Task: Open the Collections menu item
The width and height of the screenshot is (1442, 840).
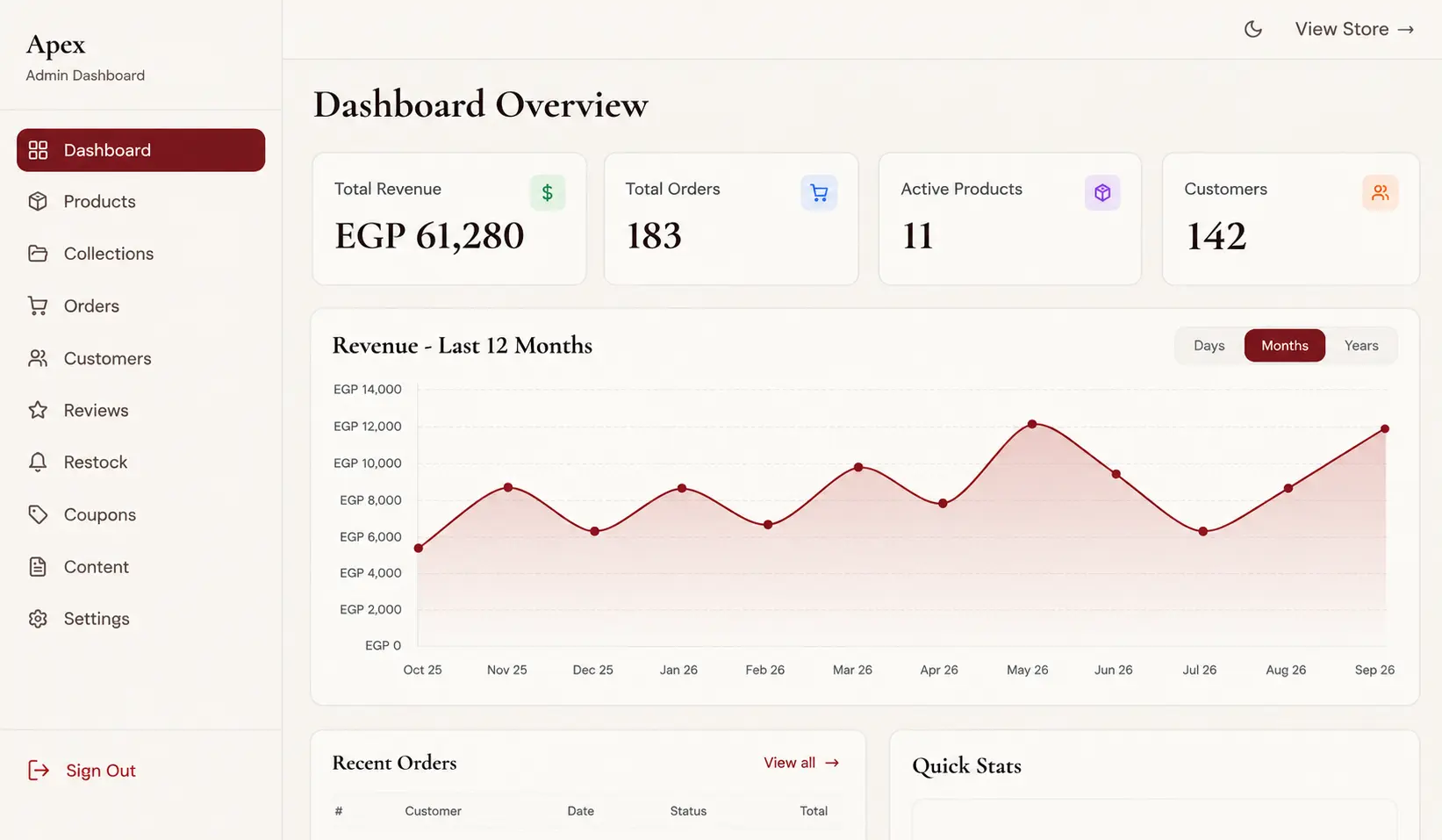Action: click(109, 254)
